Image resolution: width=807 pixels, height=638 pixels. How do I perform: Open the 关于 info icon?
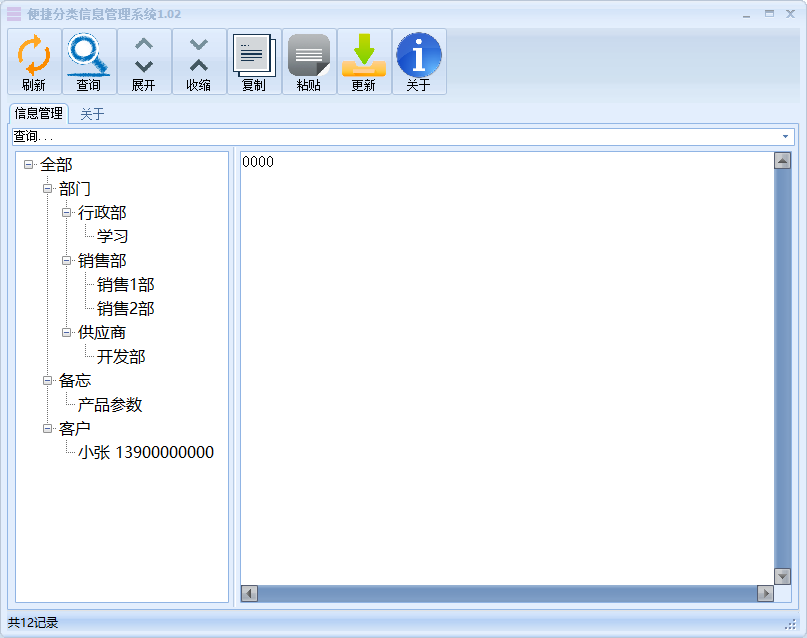(x=418, y=55)
